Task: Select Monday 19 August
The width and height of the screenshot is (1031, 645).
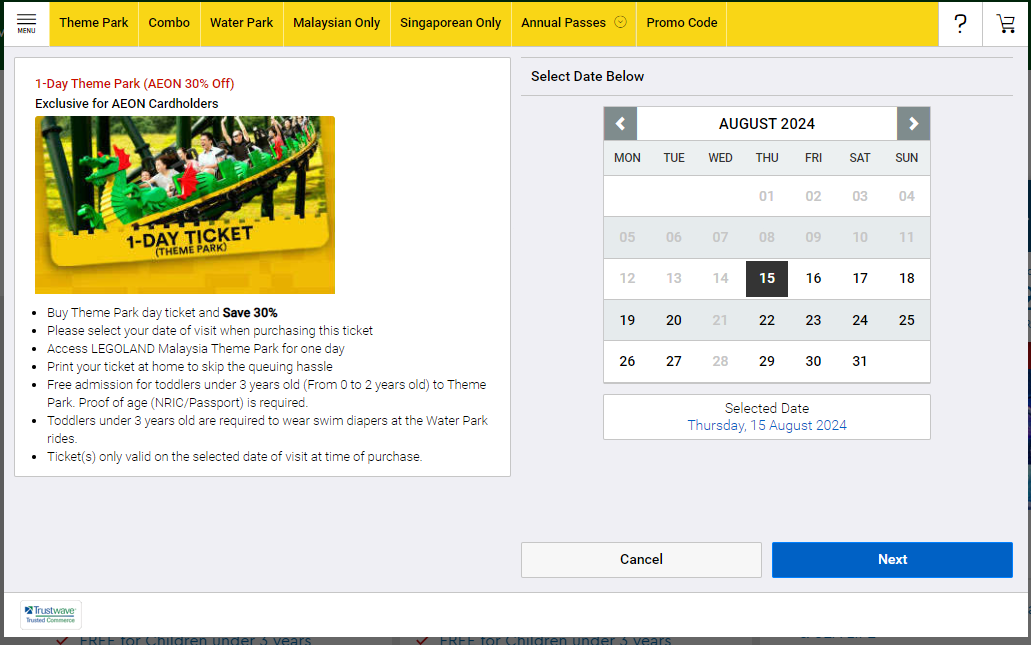Action: click(627, 320)
